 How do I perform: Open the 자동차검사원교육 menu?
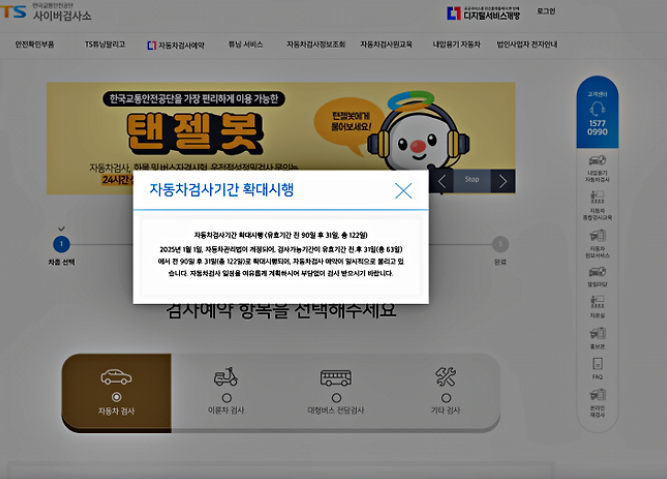tap(386, 45)
